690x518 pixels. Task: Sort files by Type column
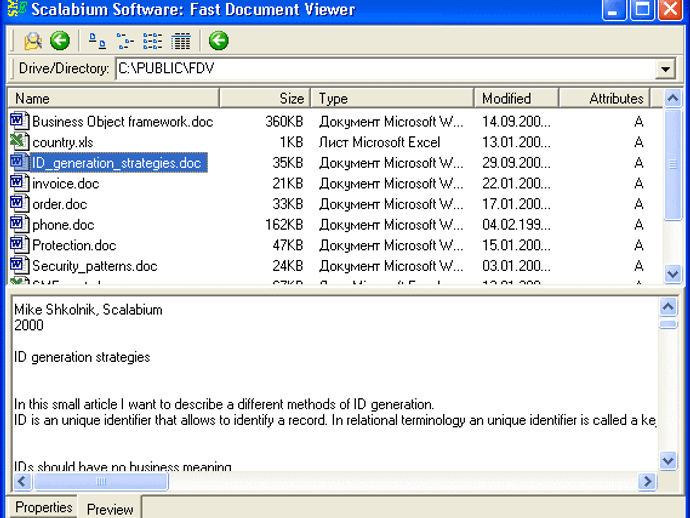point(393,98)
